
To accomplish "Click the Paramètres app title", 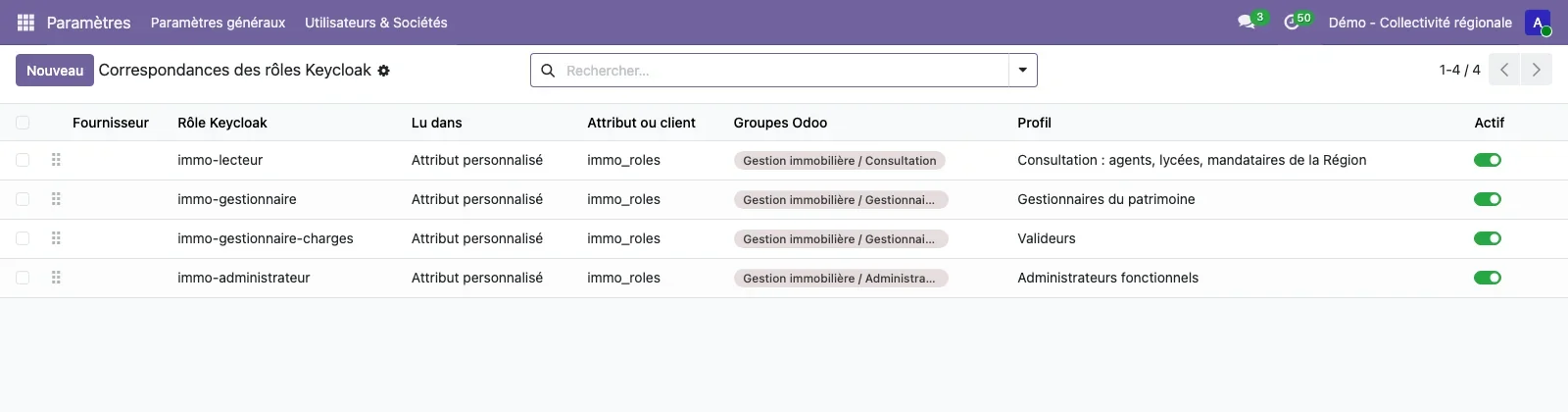I will (88, 23).
